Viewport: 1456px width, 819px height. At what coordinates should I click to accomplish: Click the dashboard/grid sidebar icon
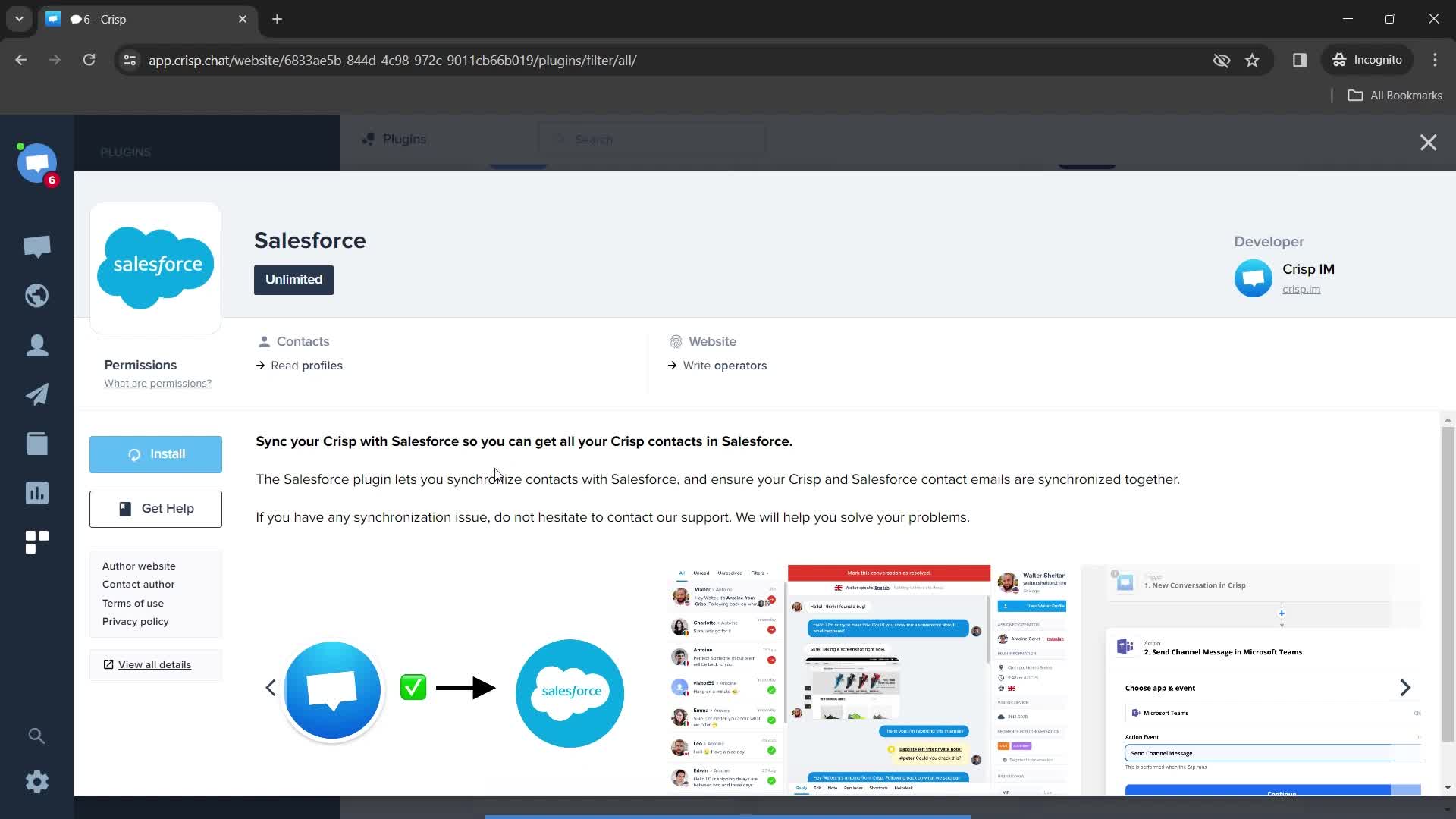pos(37,541)
